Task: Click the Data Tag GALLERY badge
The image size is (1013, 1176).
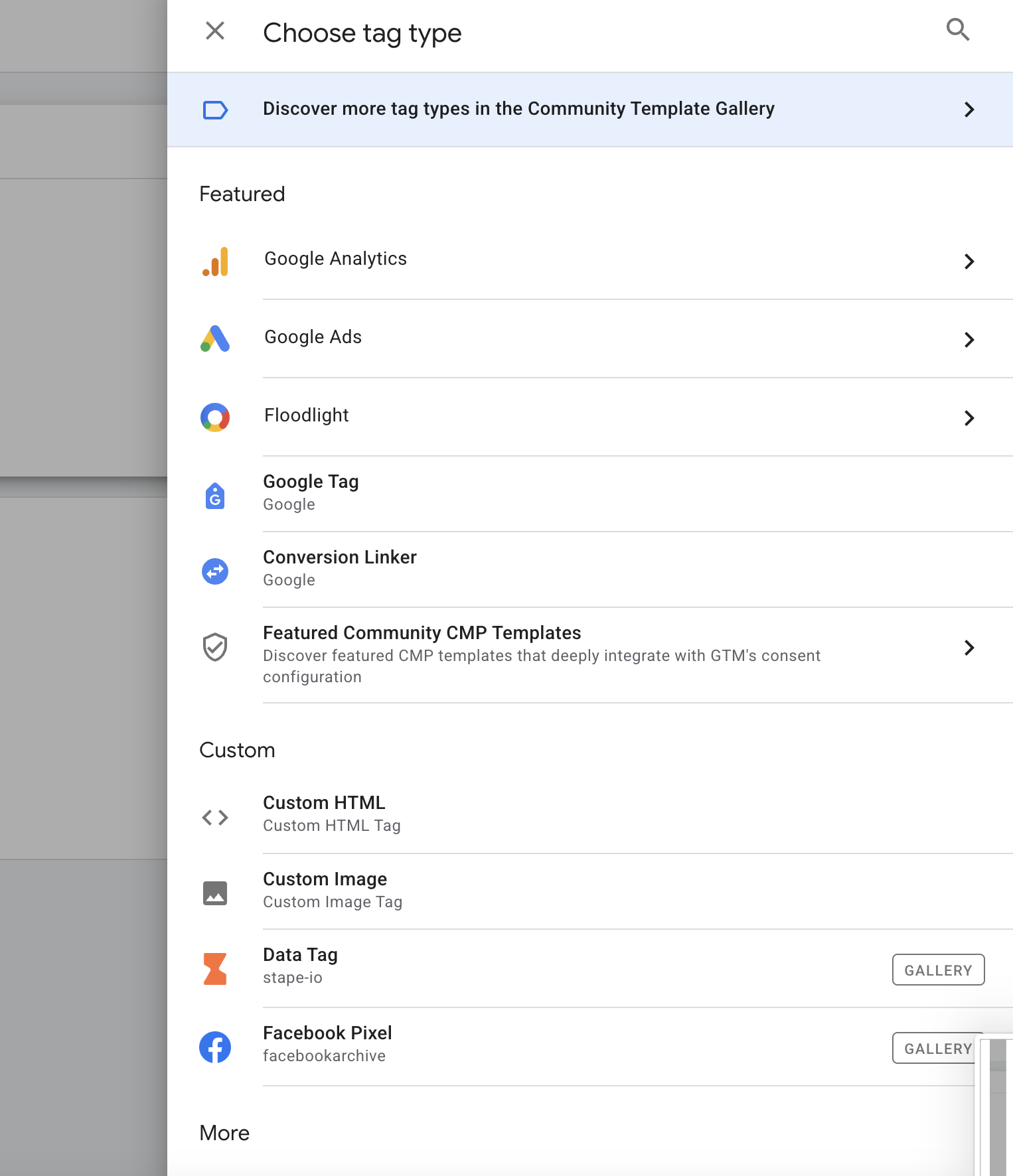Action: tap(937, 970)
